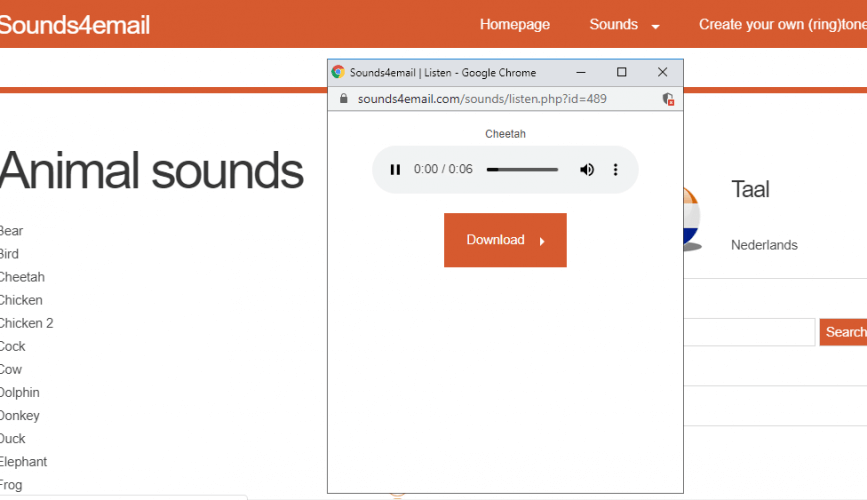Mute the audio player volume
This screenshot has height=500, width=867.
click(587, 170)
